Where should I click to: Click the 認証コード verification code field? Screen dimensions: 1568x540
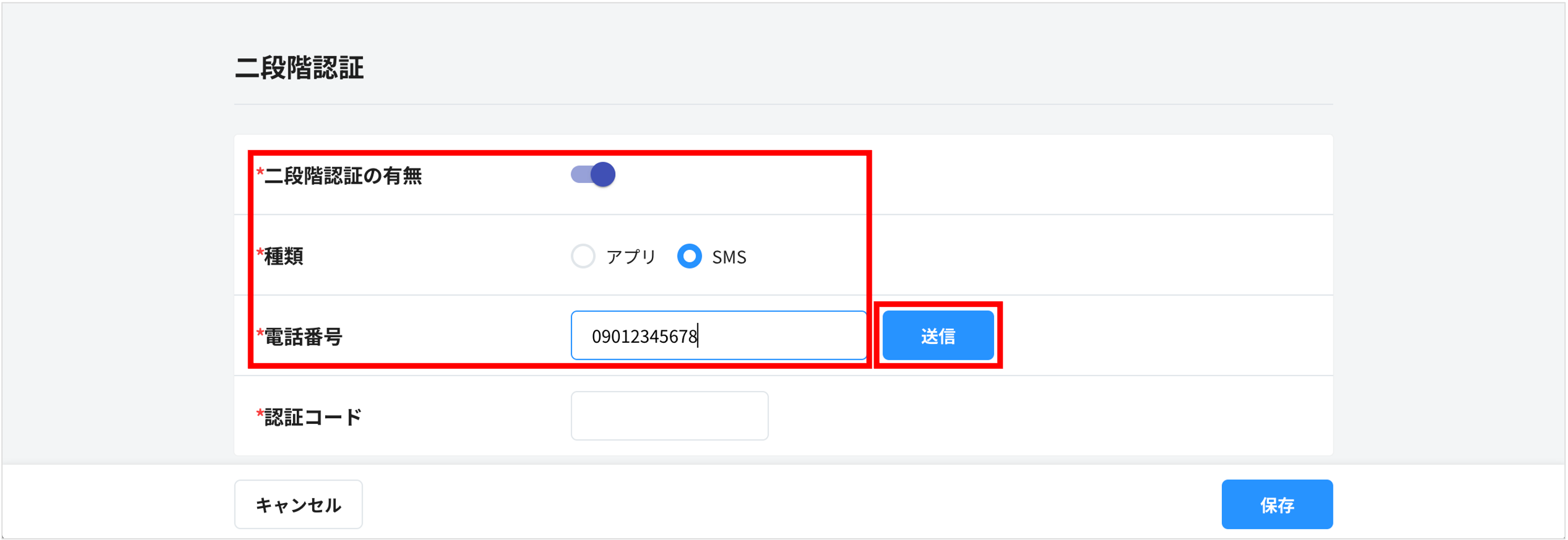tap(670, 415)
